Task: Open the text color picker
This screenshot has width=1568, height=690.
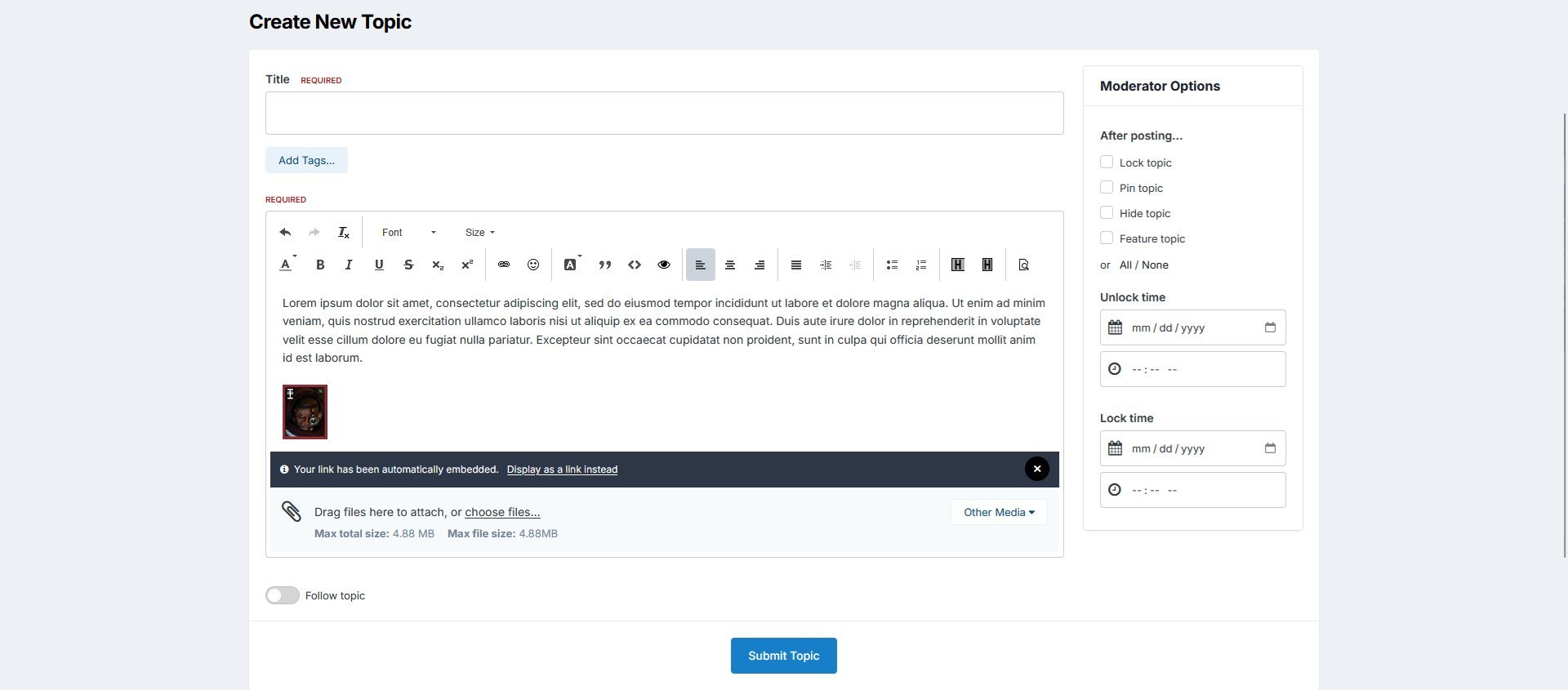Action: (287, 265)
